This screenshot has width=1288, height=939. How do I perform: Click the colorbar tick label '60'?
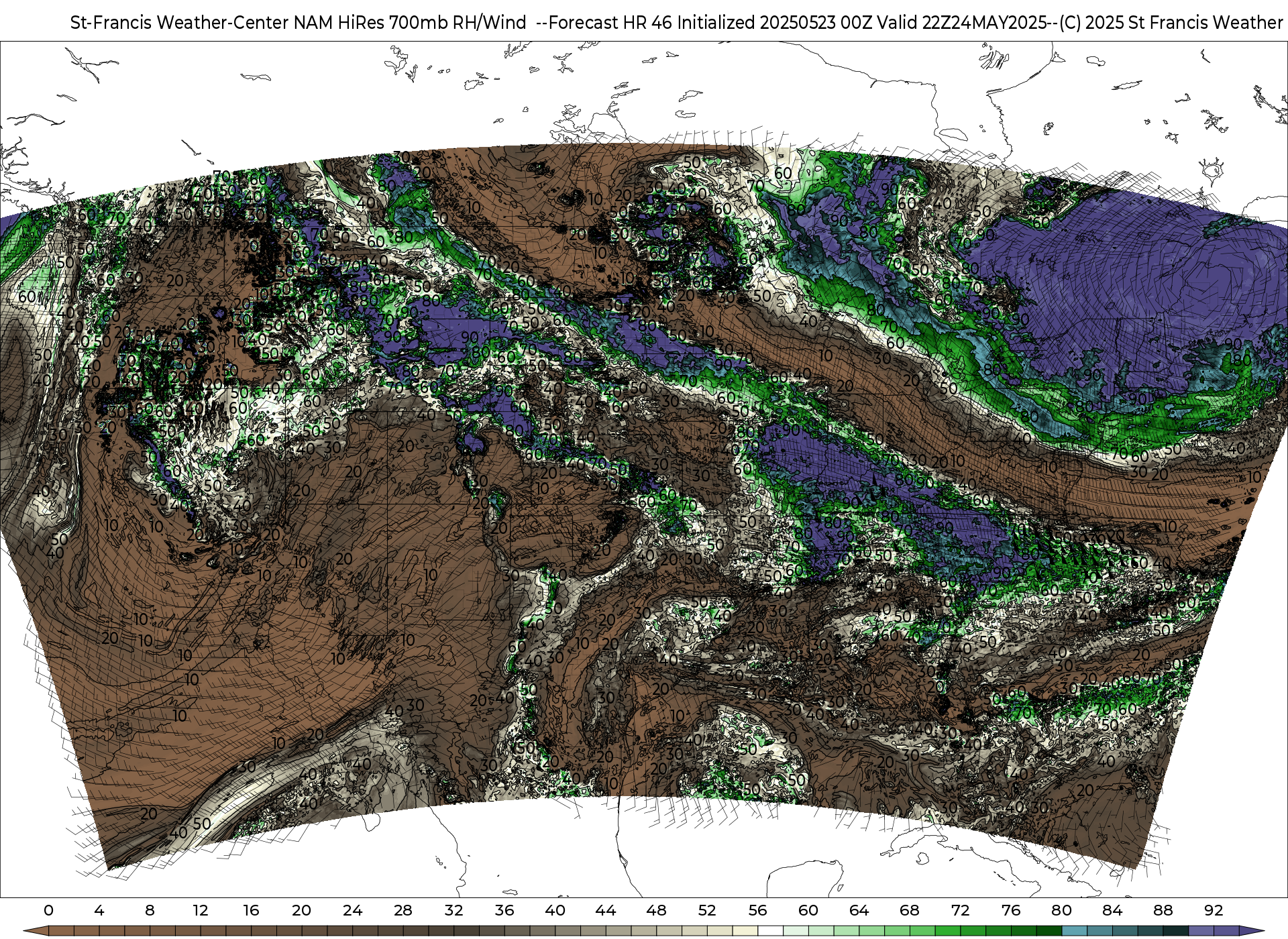(808, 910)
